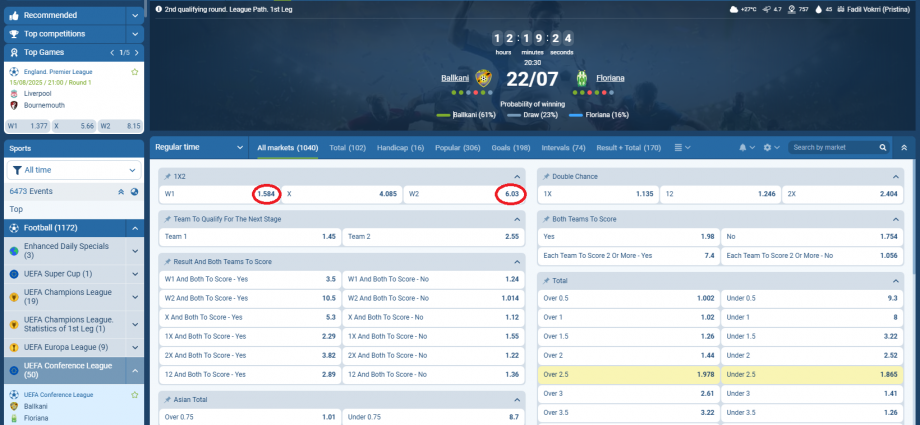Collapse all sports with double-chevron icon
This screenshot has width=920, height=425.
(x=121, y=191)
